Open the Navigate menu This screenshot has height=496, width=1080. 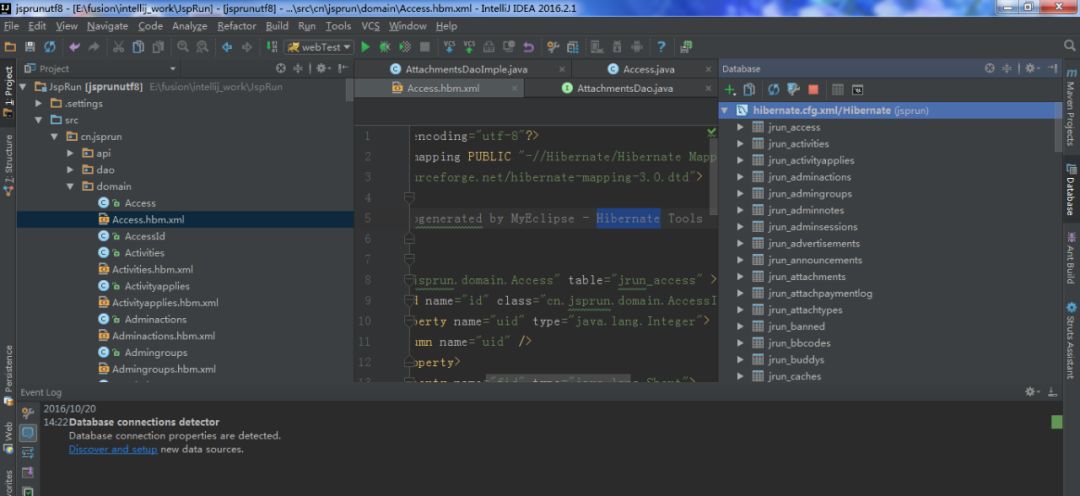107,26
